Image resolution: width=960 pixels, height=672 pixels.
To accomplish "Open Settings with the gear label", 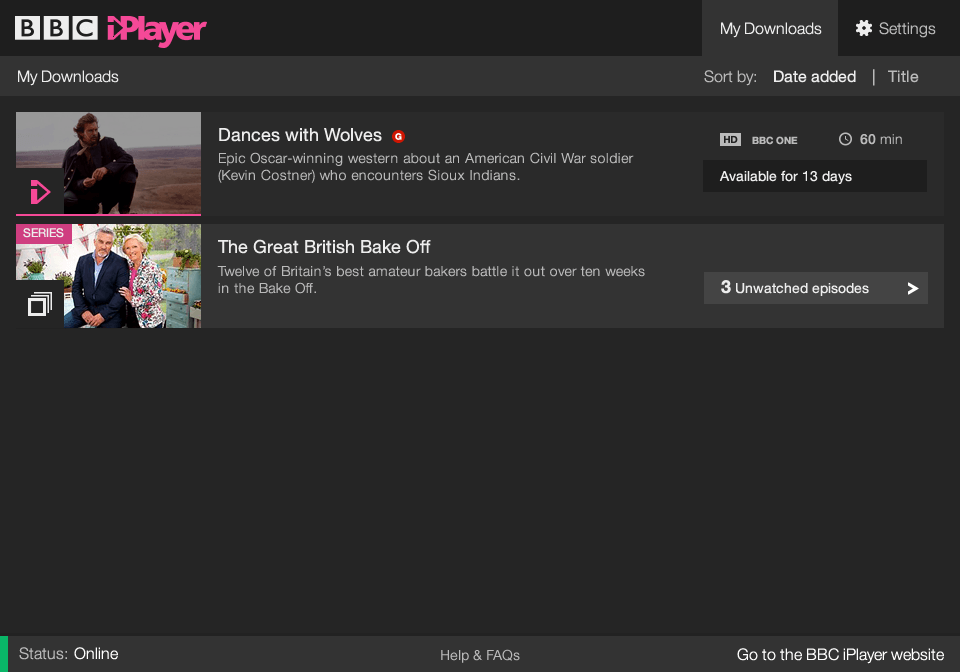I will click(x=895, y=28).
